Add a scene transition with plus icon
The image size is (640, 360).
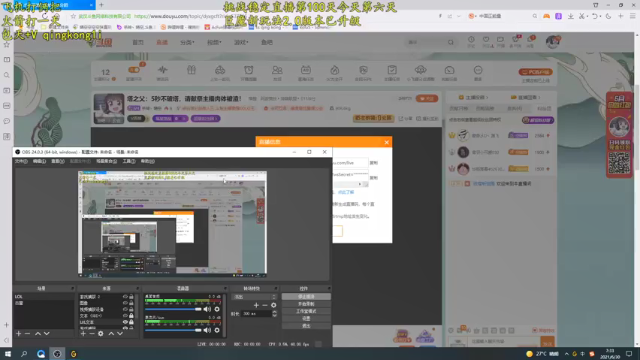[x=256, y=305]
